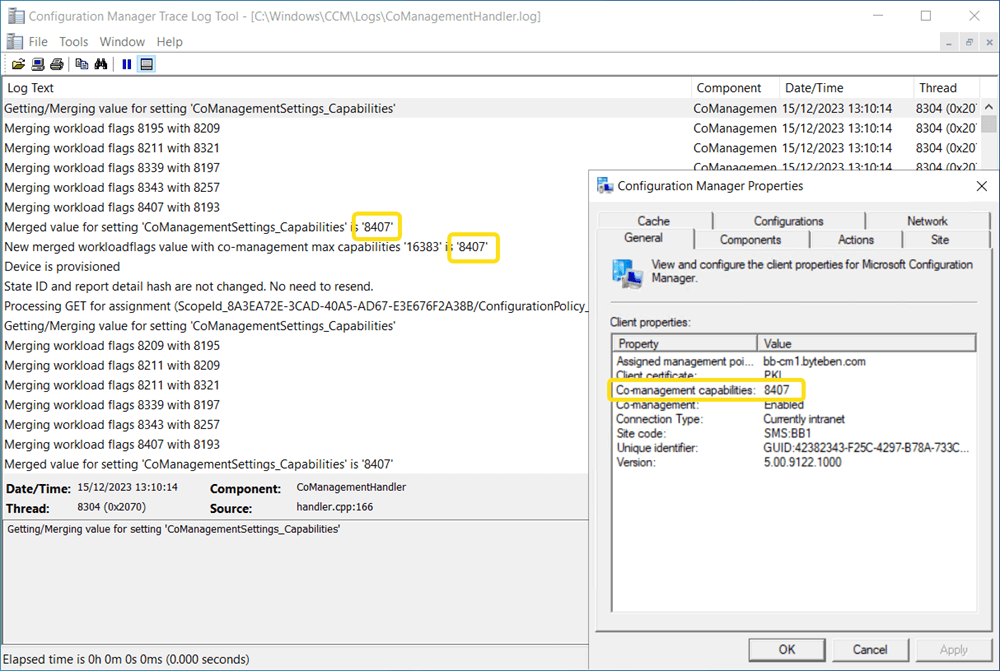Switch to the Site tab
Viewport: 1000px width, 671px height.
(940, 239)
